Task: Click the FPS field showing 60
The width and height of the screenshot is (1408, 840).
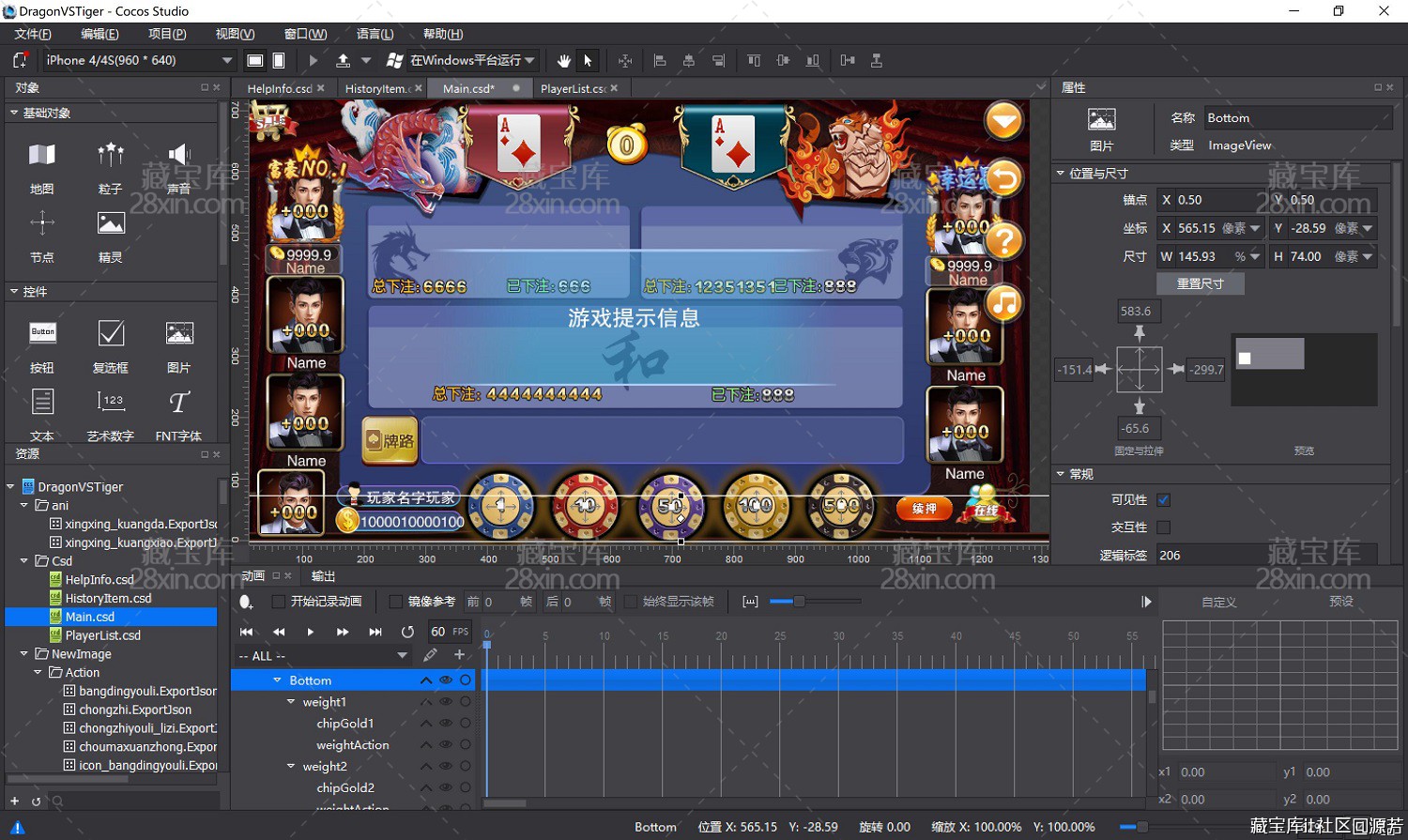Action: [x=450, y=632]
